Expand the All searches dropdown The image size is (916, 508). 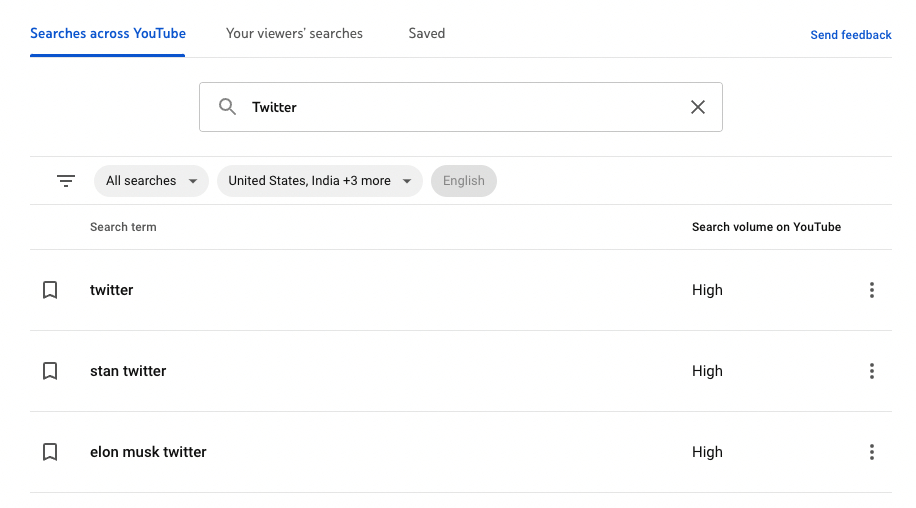pyautogui.click(x=151, y=181)
